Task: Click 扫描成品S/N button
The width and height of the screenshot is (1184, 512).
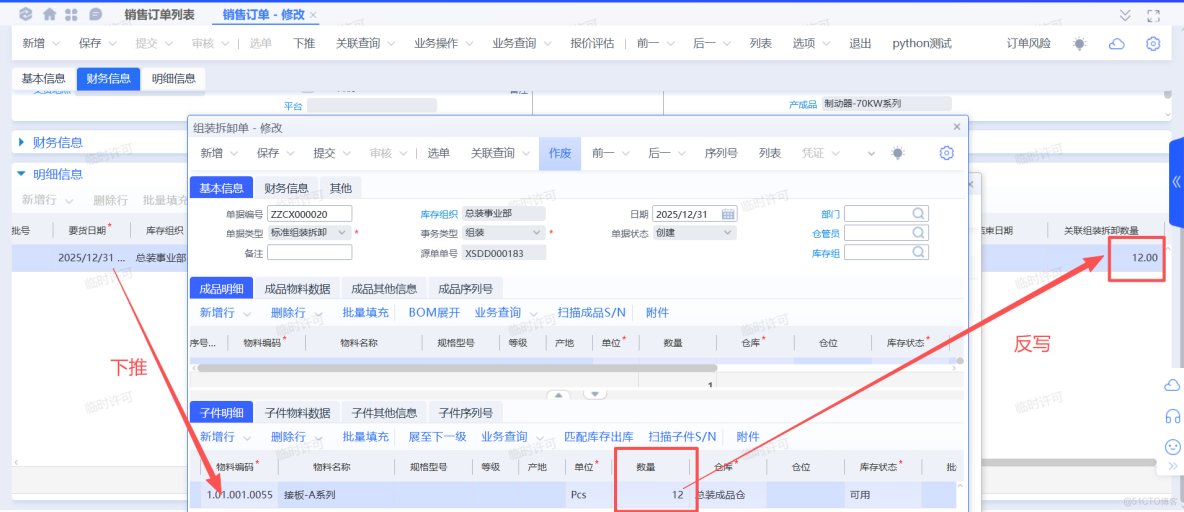Action: (x=591, y=313)
